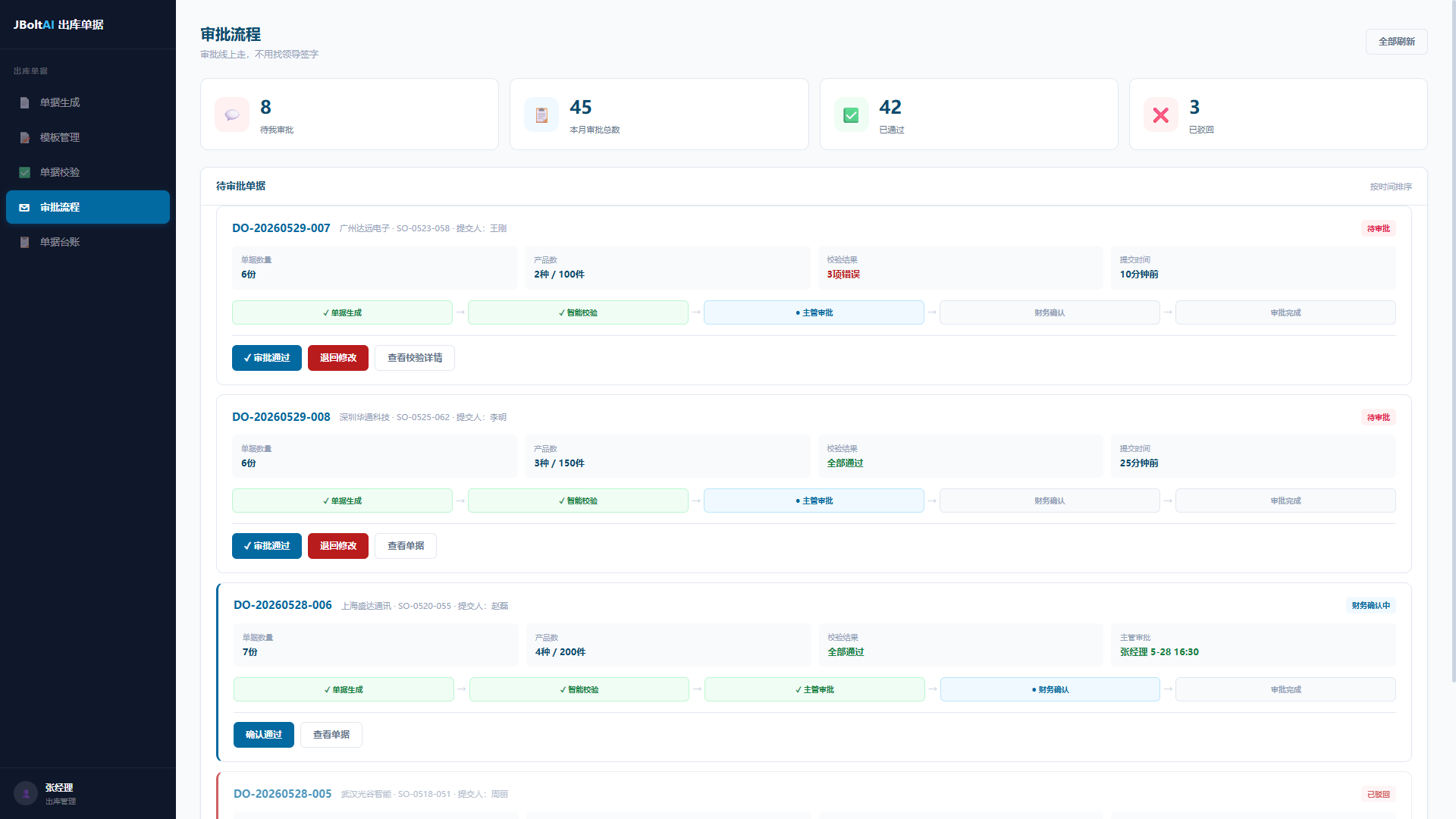
Task: Open order number DO-20260529-007
Action: (281, 228)
